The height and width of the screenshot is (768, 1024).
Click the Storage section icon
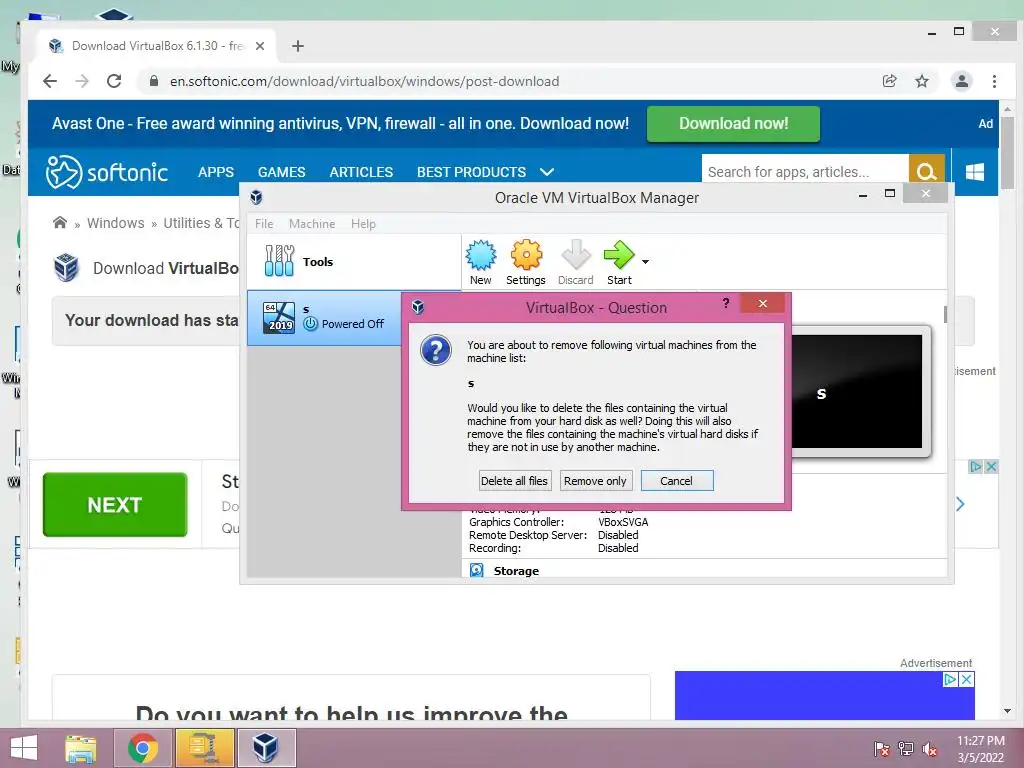point(477,570)
